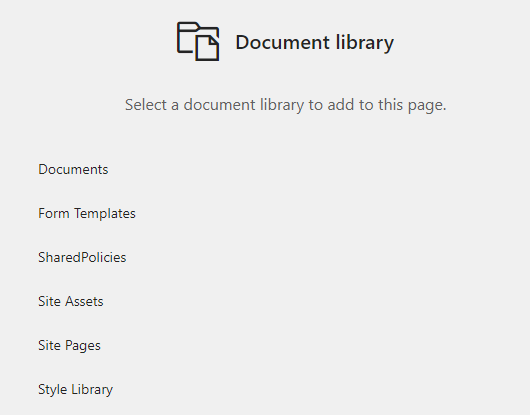Add Documents to this page

click(73, 169)
